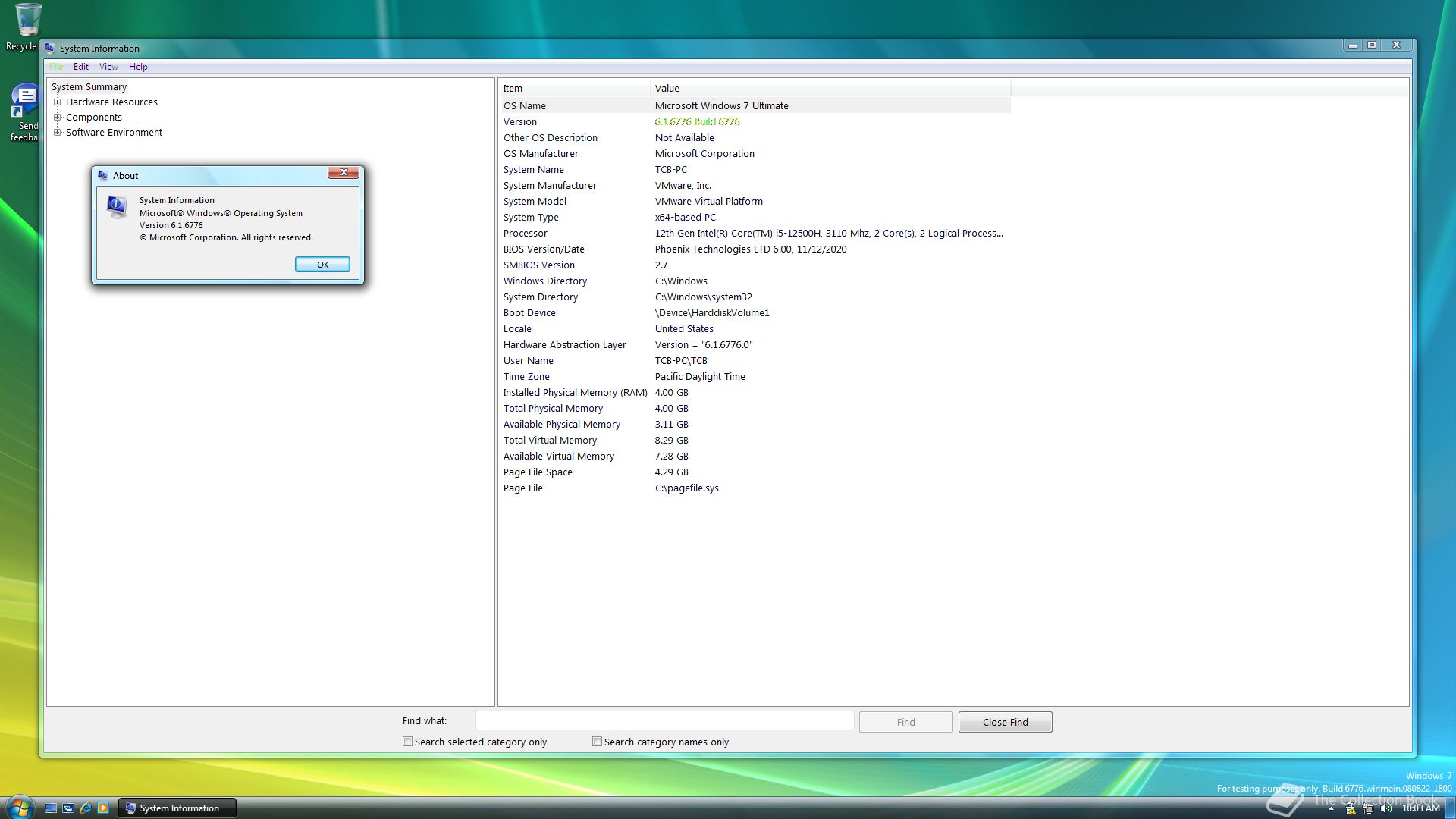This screenshot has width=1456, height=819.
Task: Select Time Zone row
Action: (x=755, y=377)
